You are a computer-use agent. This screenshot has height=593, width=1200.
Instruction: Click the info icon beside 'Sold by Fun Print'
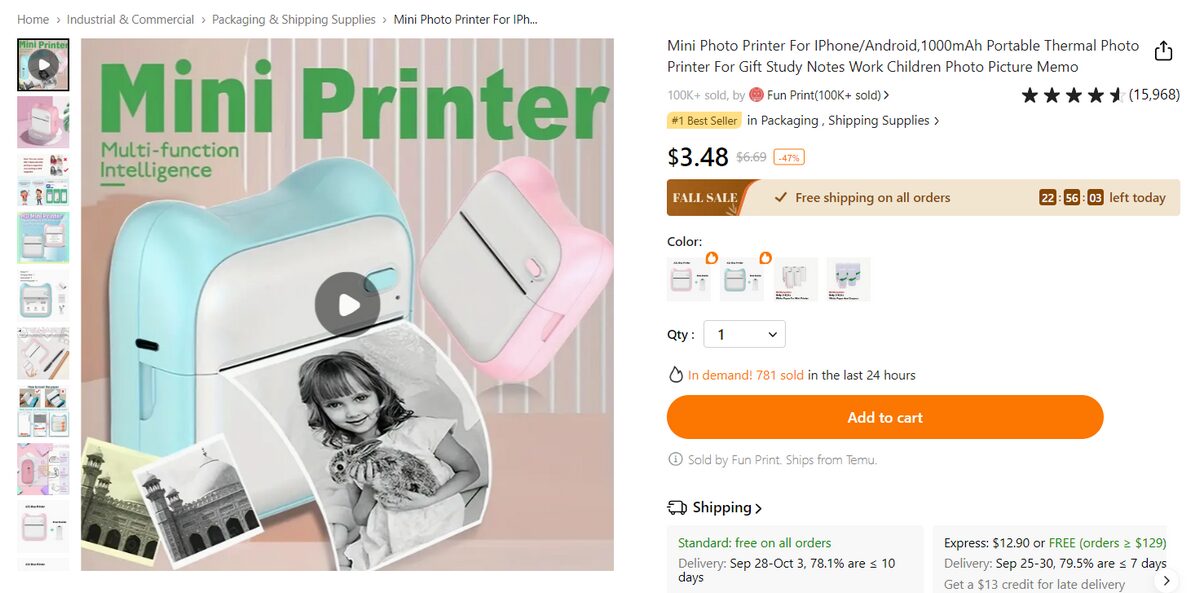click(x=675, y=460)
